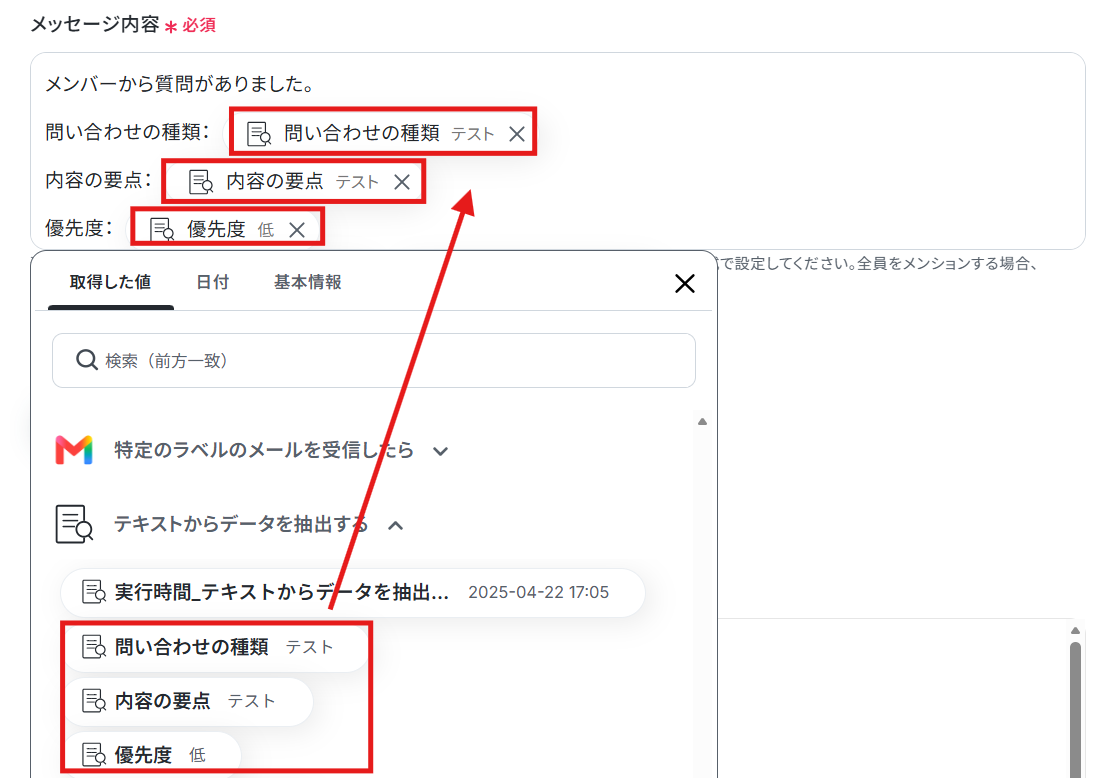Screen dimensions: 1093x778
Task: Remove the 内容の要点 chip from message
Action: [402, 182]
